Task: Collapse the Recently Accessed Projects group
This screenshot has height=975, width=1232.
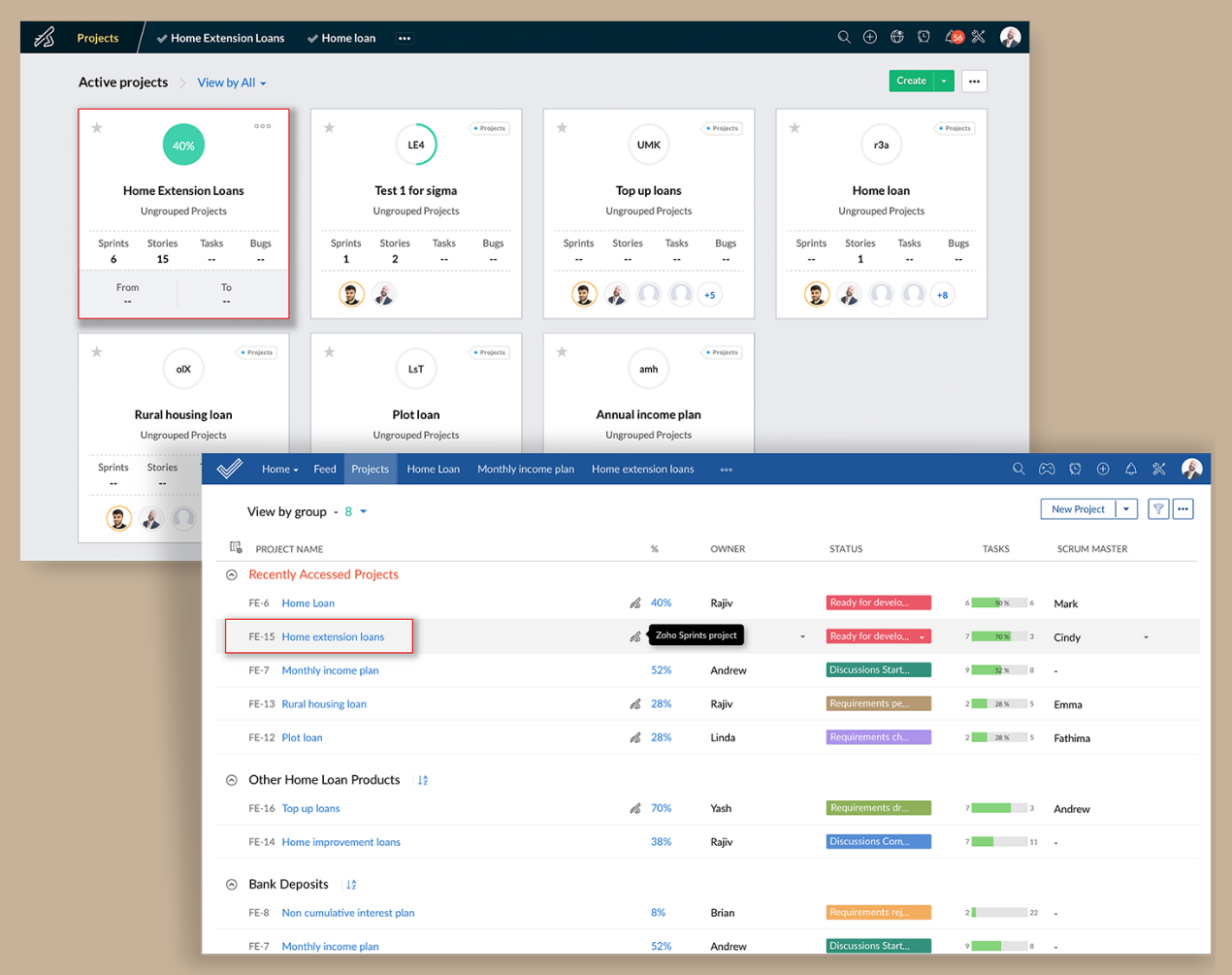Action: [232, 575]
